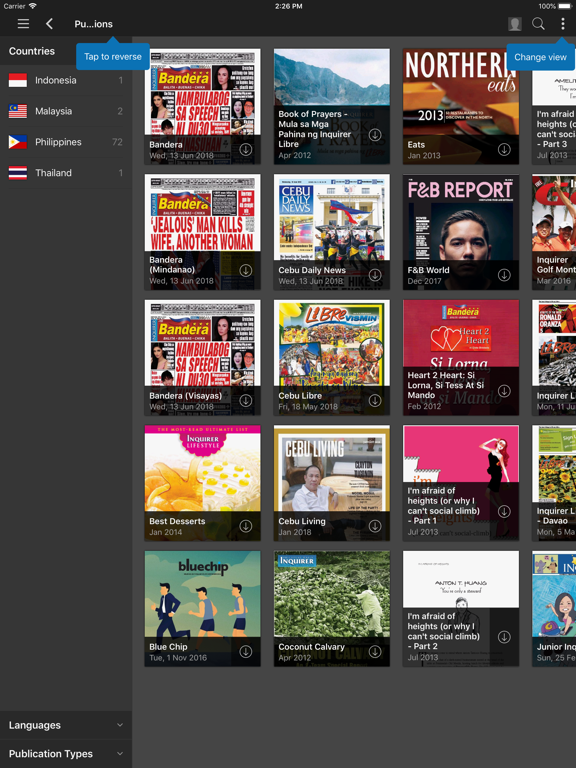Expand the Languages filter section
Viewport: 576px width, 768px height.
click(66, 725)
